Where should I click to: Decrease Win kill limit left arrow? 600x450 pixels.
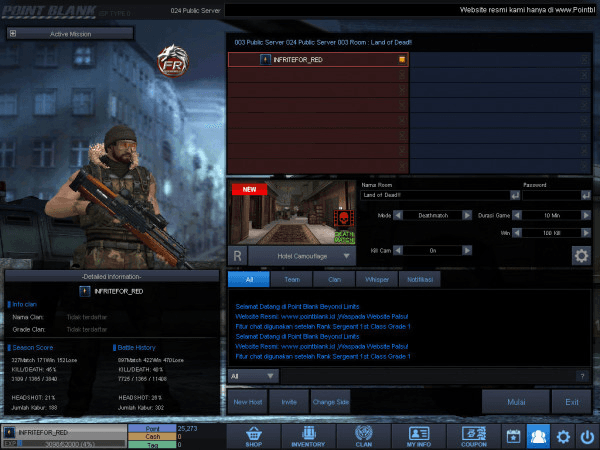click(517, 233)
